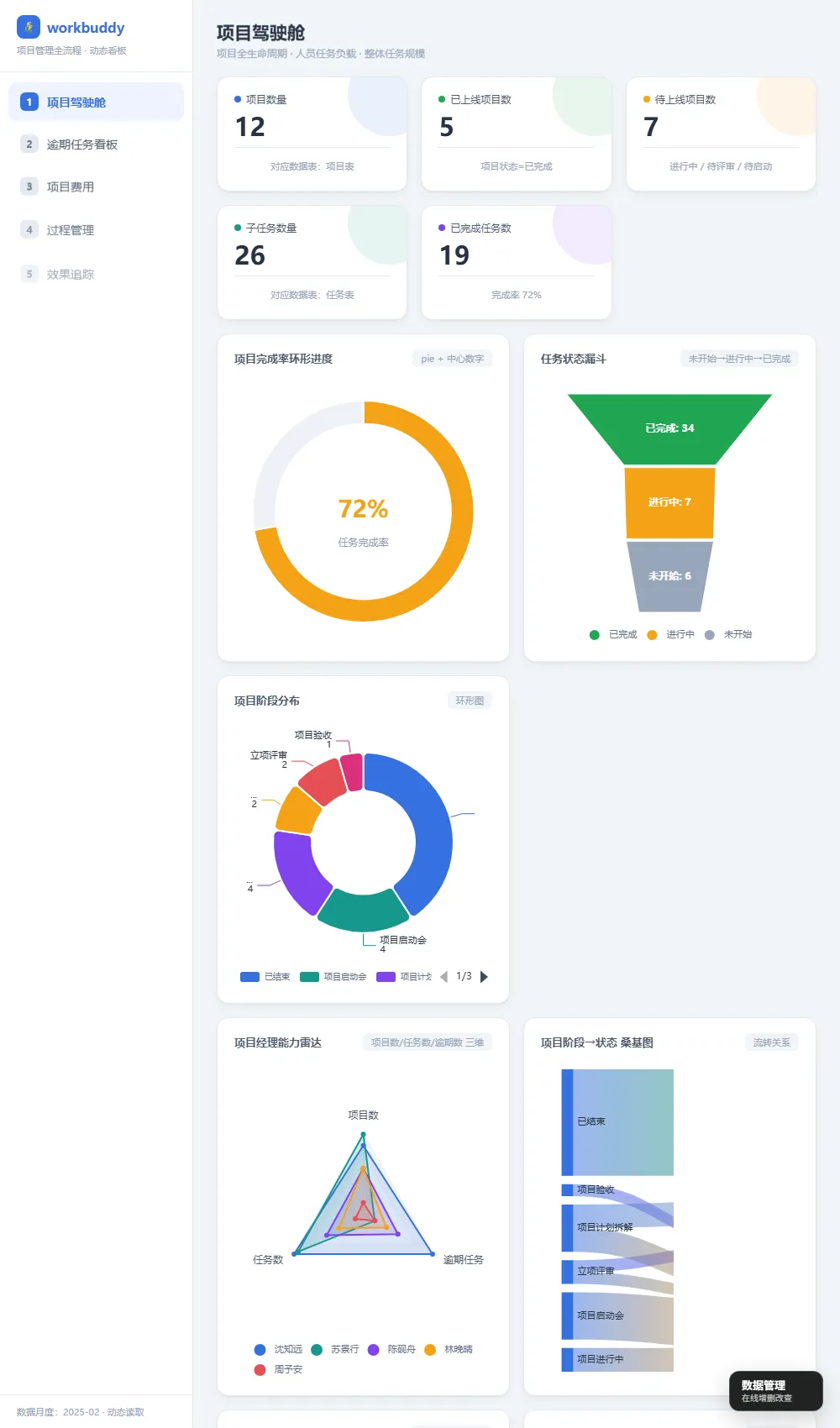The width and height of the screenshot is (840, 1428).
Task: Click the red 立项评审 donut slice
Action: [323, 781]
